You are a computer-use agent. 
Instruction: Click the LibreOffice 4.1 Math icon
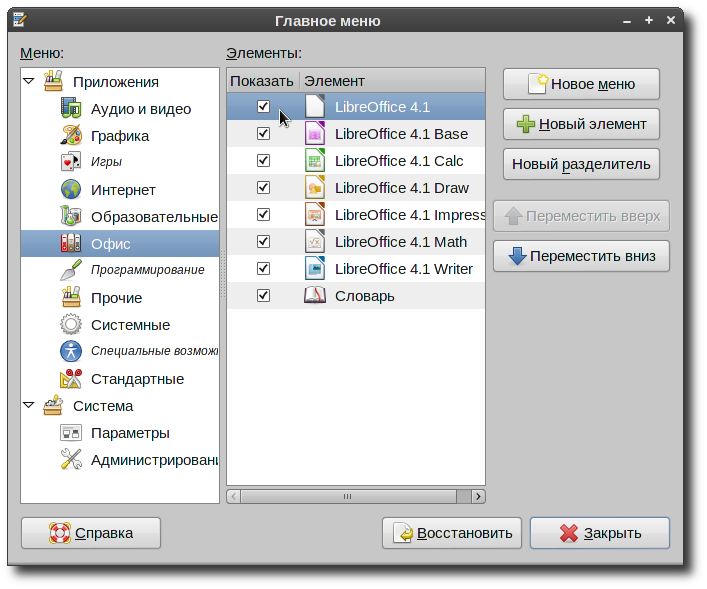(315, 242)
